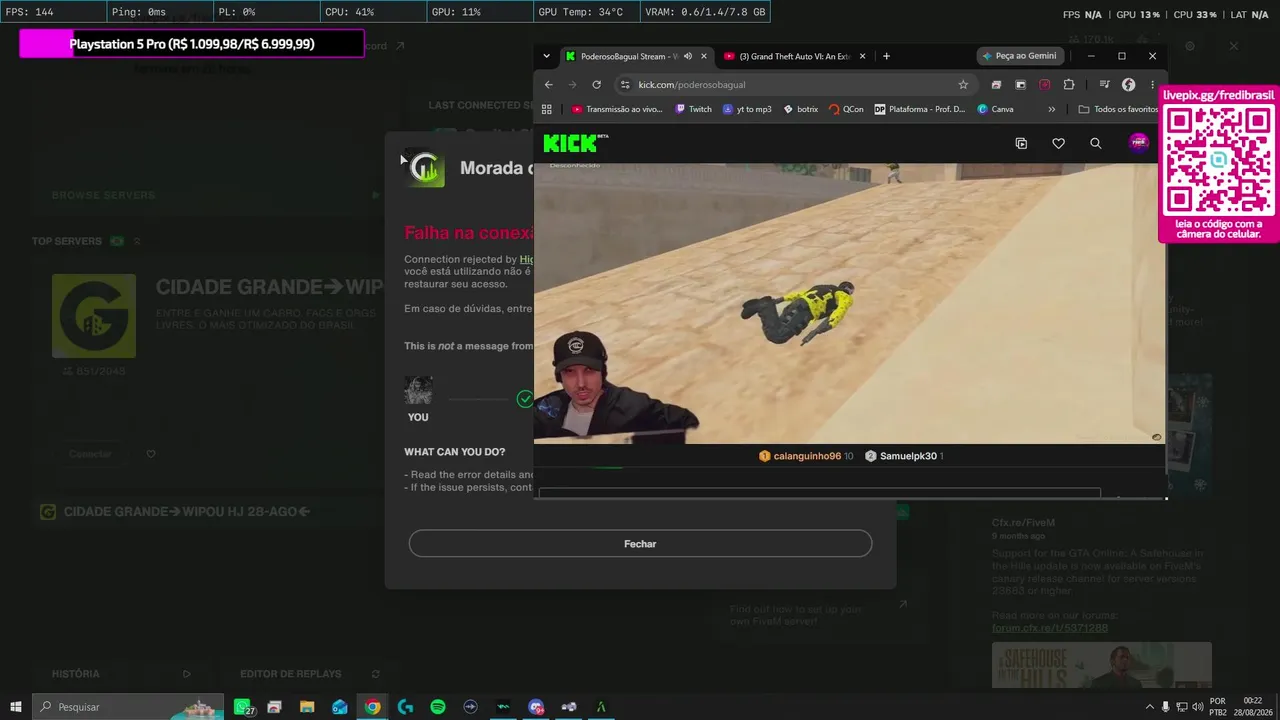Open the Chrome extensions puzzle icon
This screenshot has width=1280, height=720.
pyautogui.click(x=1069, y=85)
